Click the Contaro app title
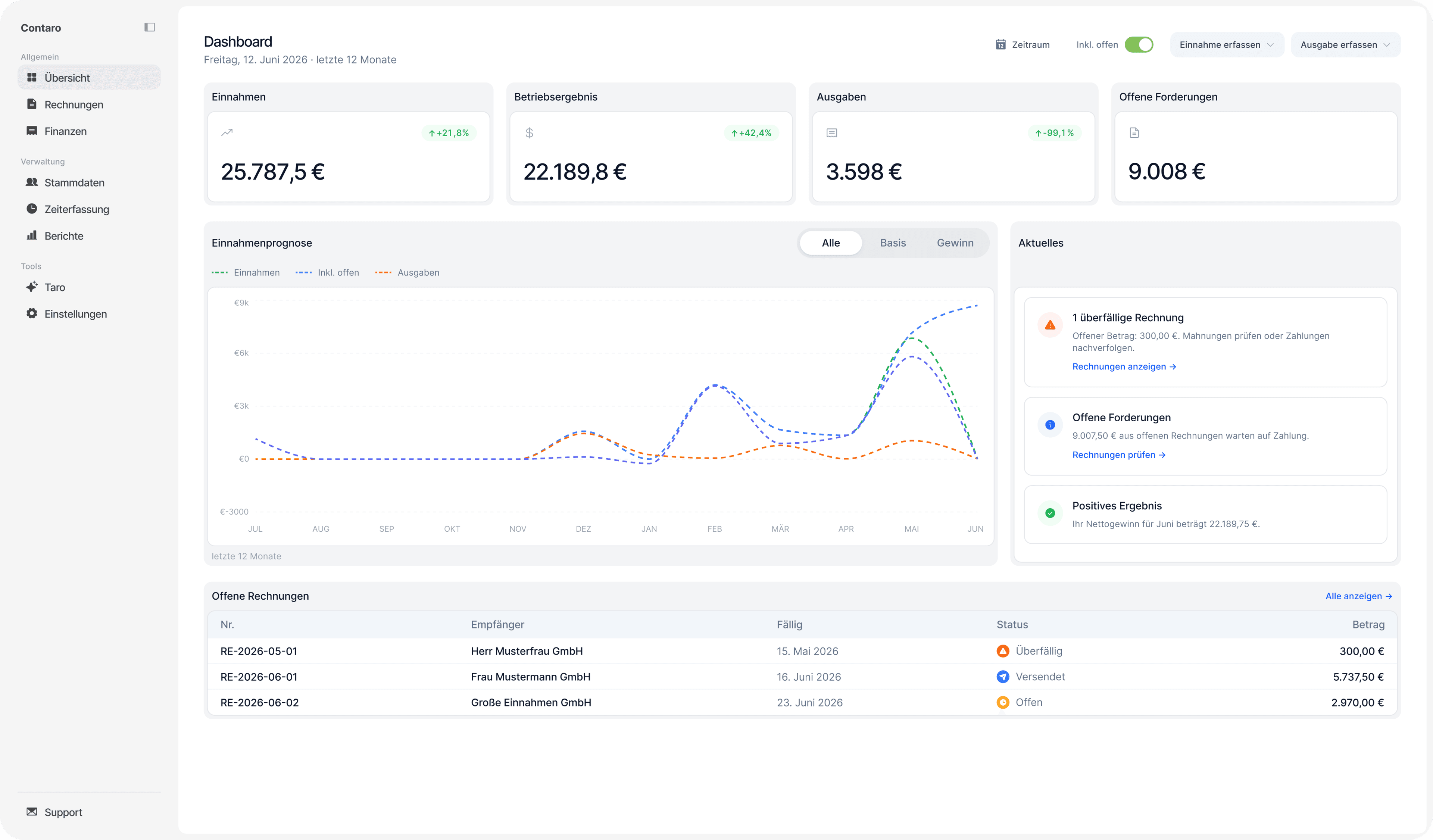 click(x=41, y=27)
